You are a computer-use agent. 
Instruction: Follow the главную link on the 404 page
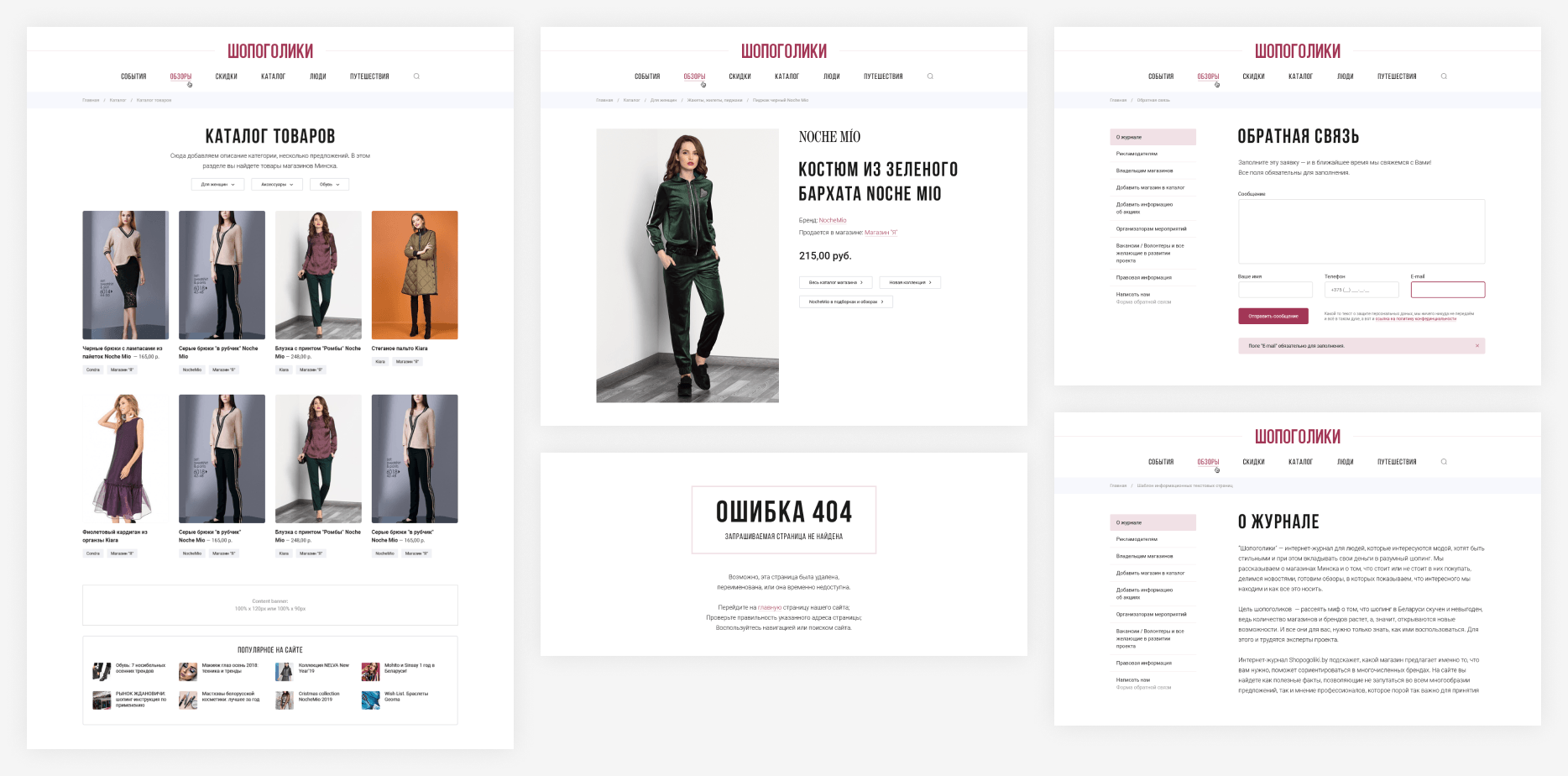point(769,607)
